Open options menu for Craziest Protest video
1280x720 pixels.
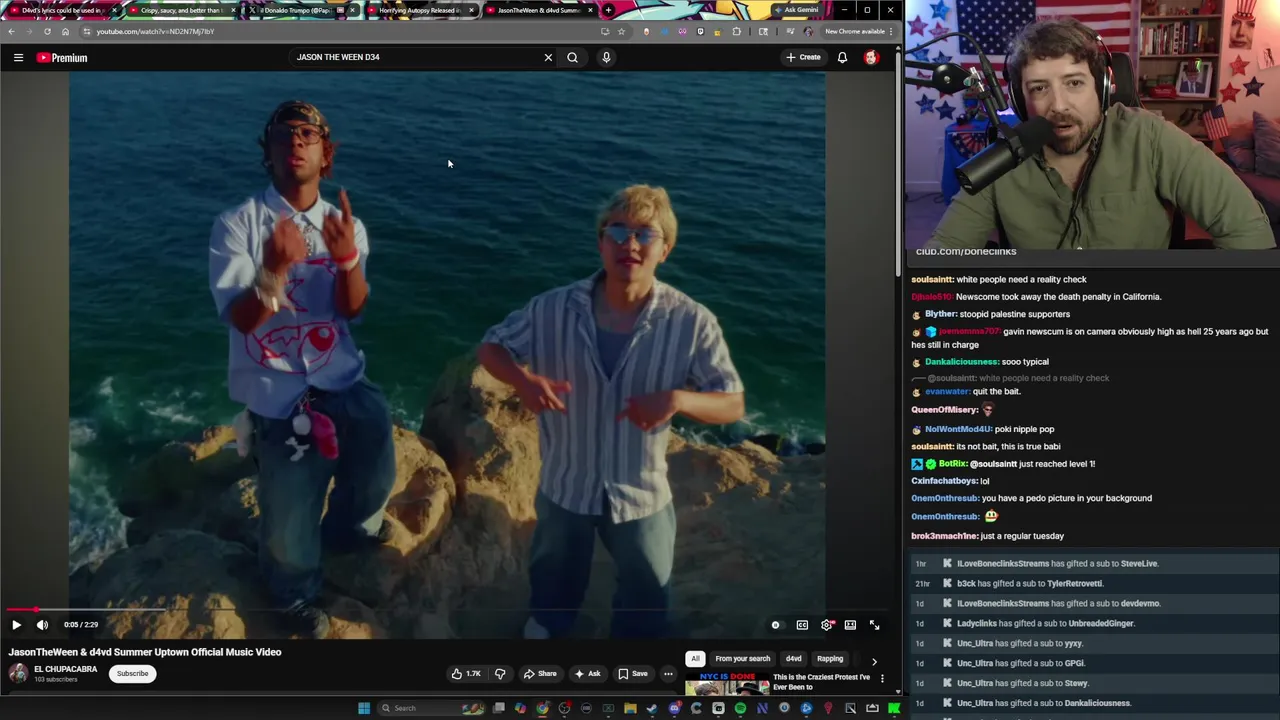[882, 679]
